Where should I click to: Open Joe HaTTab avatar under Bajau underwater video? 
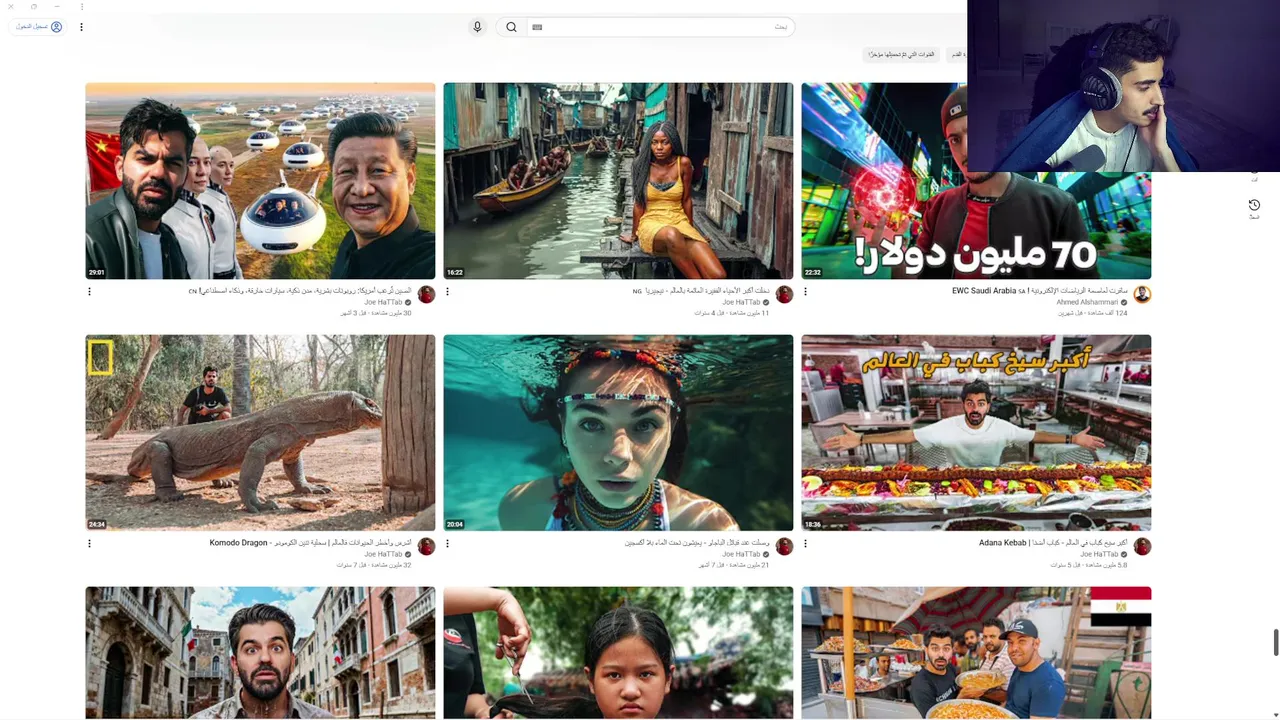pyautogui.click(x=784, y=546)
